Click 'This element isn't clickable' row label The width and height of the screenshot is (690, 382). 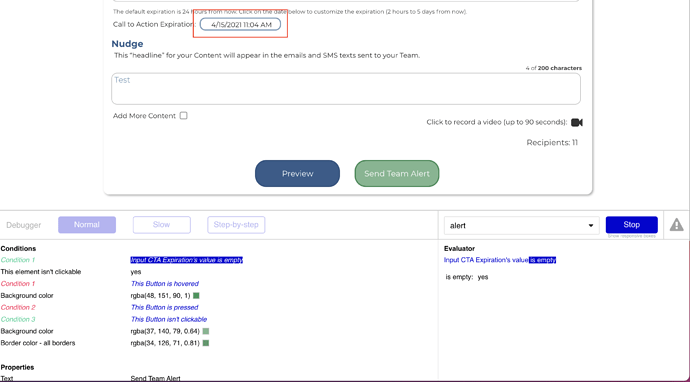pos(41,272)
